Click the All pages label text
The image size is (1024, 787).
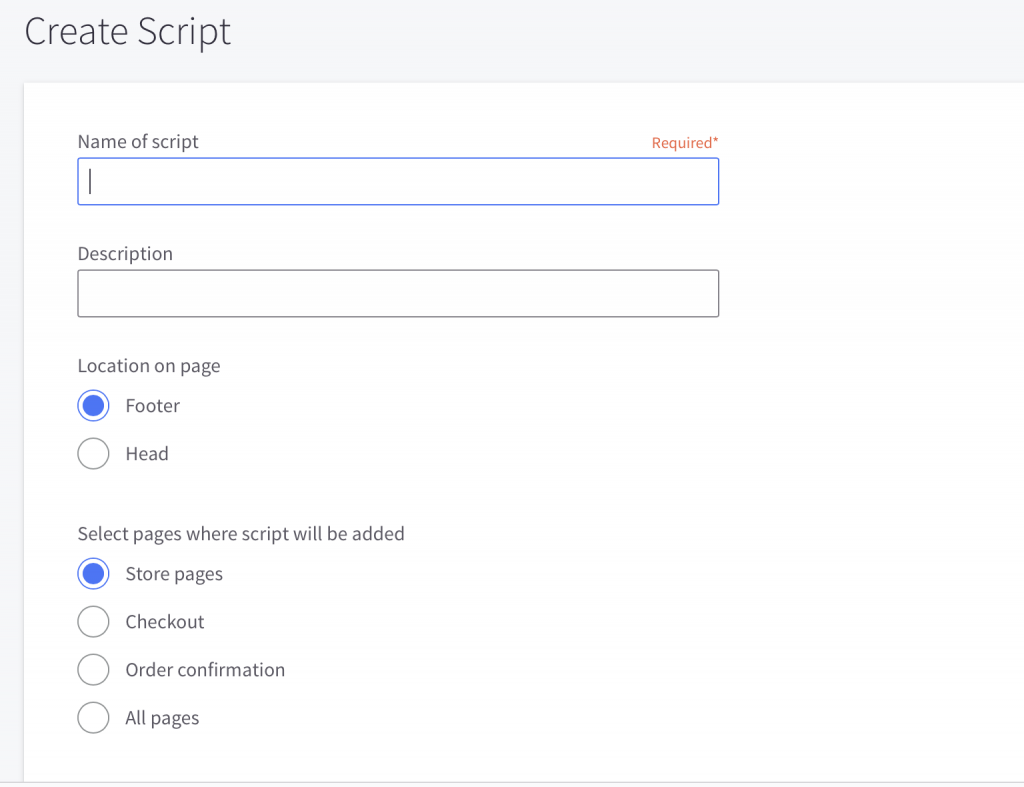(x=162, y=717)
